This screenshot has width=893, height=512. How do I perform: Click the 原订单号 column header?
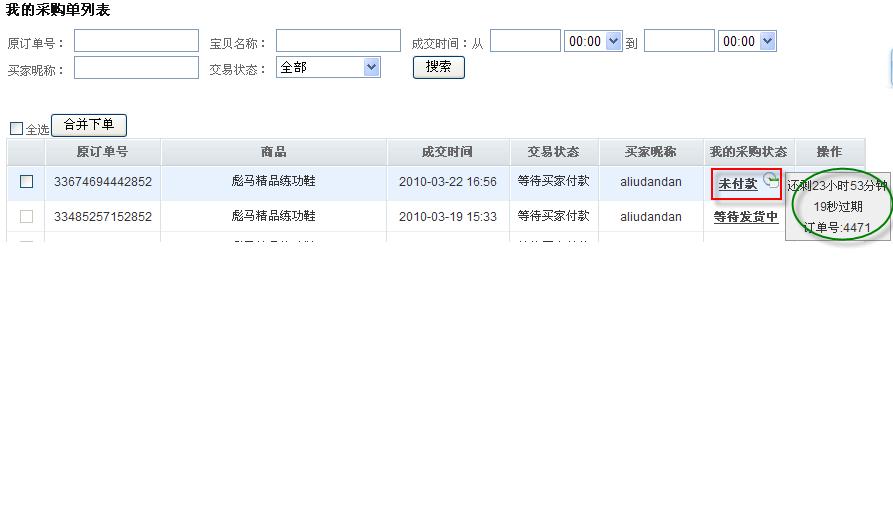103,152
